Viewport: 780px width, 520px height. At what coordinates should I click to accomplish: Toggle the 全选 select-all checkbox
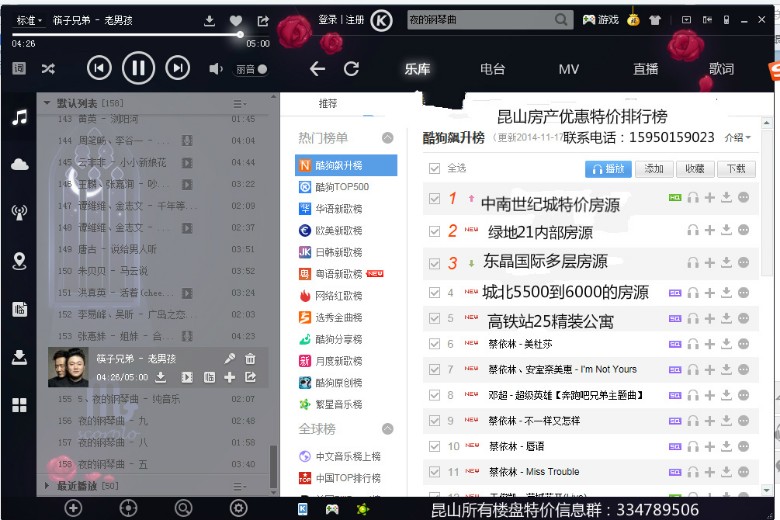pyautogui.click(x=434, y=169)
